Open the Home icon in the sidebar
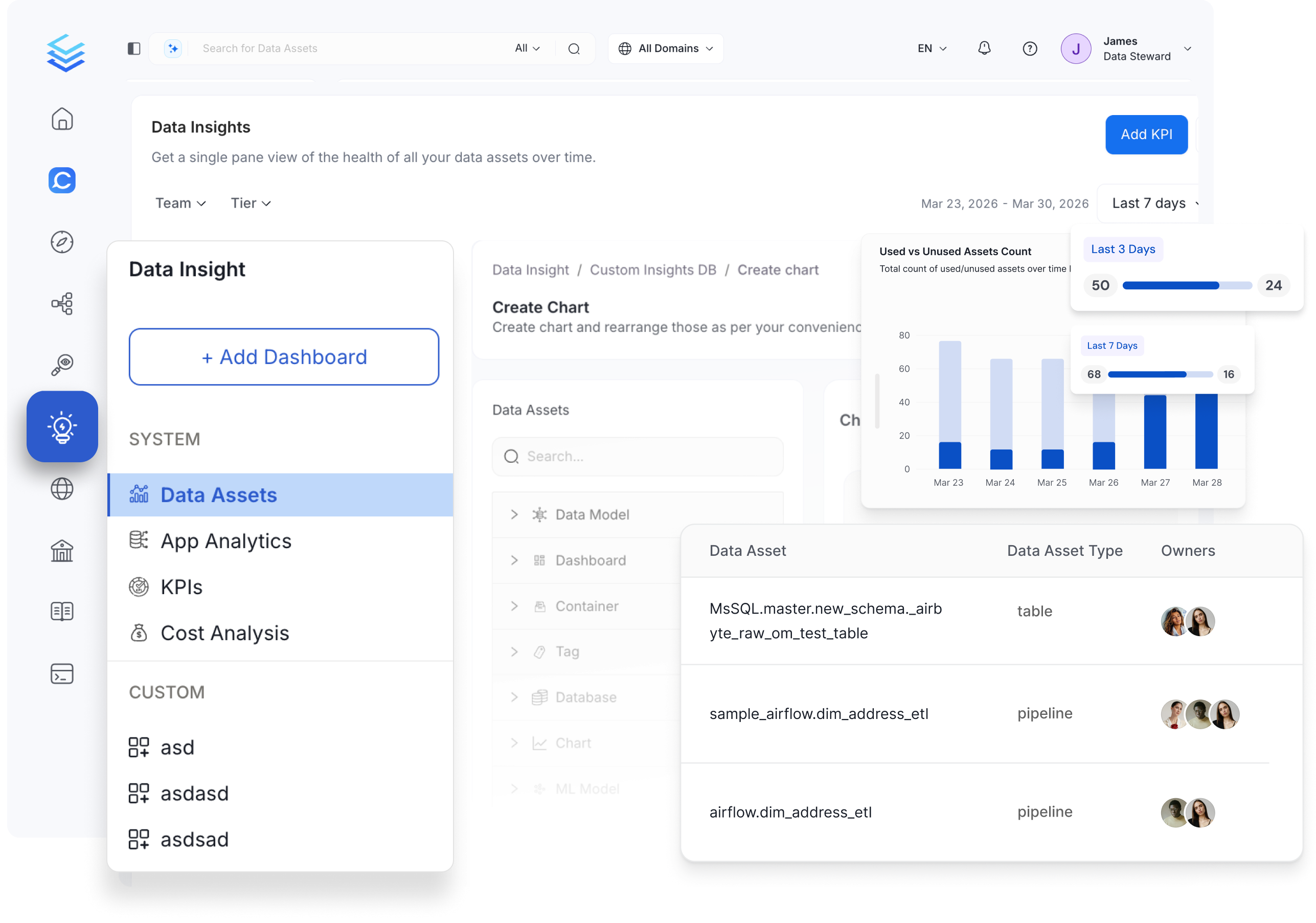 point(62,119)
